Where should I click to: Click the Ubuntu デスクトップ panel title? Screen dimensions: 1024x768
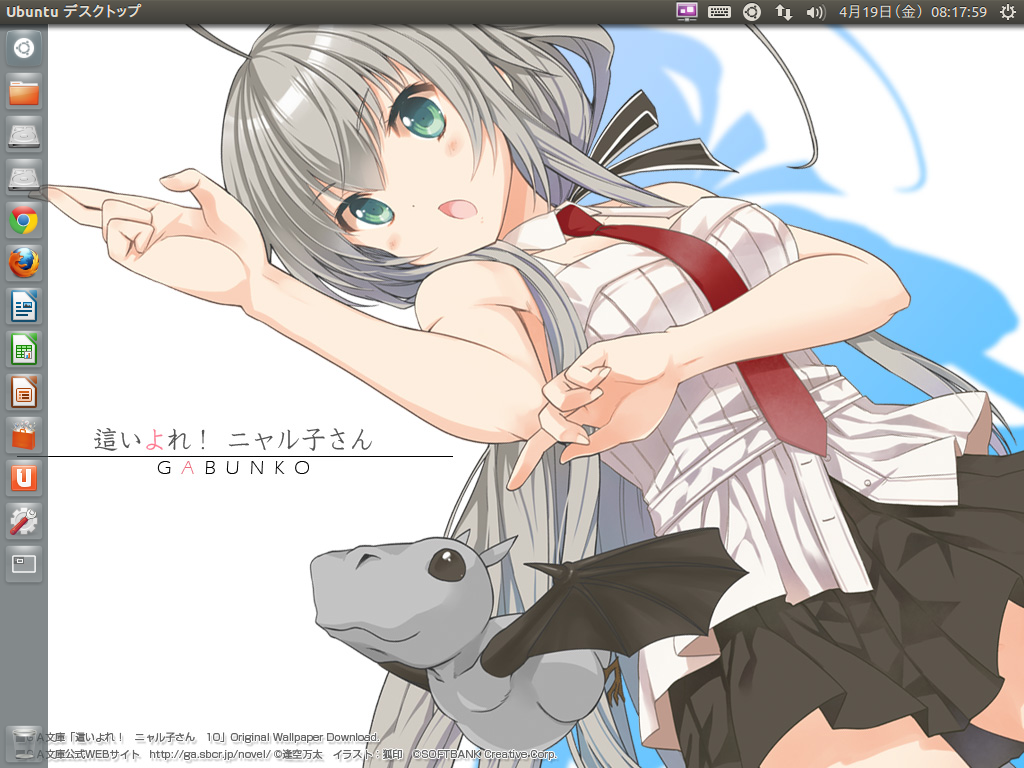(x=73, y=11)
